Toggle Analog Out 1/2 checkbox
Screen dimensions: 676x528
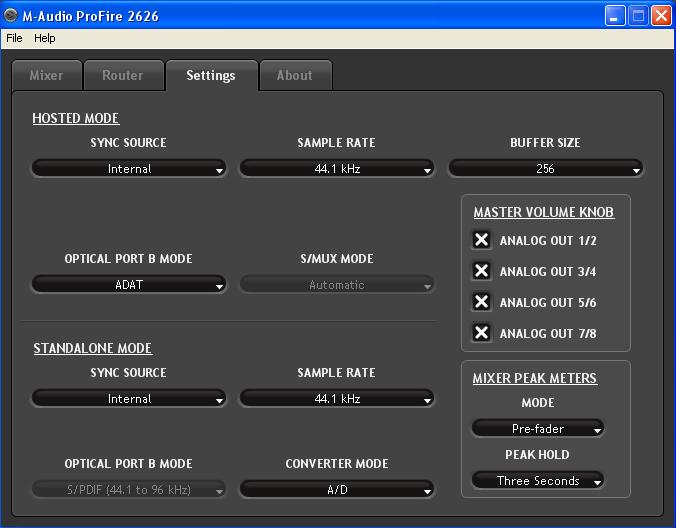pos(481,240)
